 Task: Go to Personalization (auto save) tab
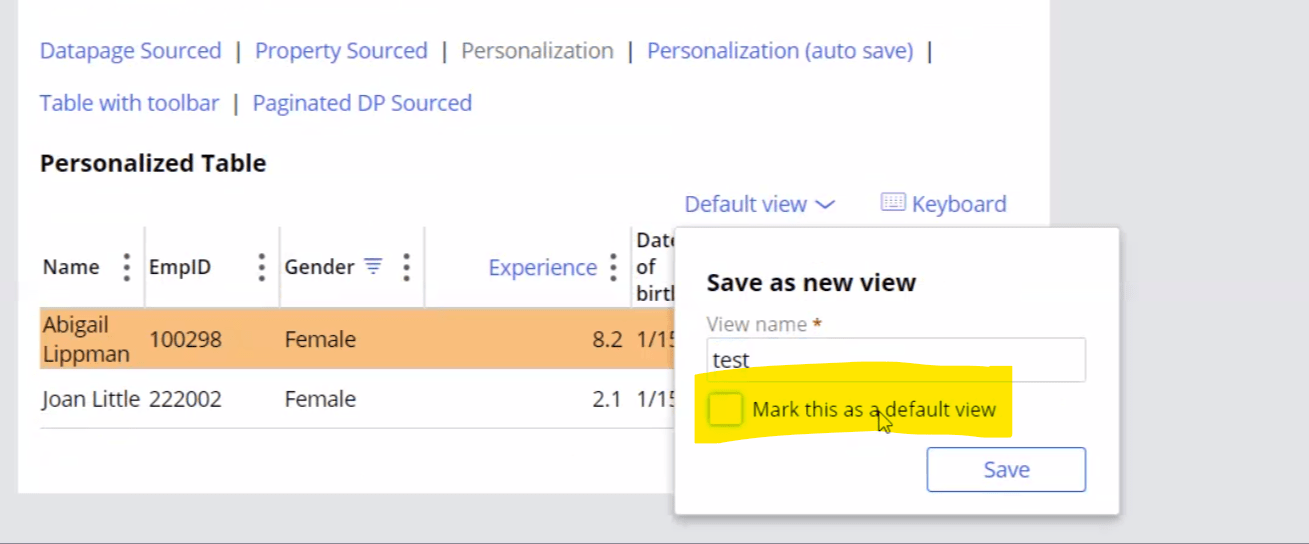point(780,51)
